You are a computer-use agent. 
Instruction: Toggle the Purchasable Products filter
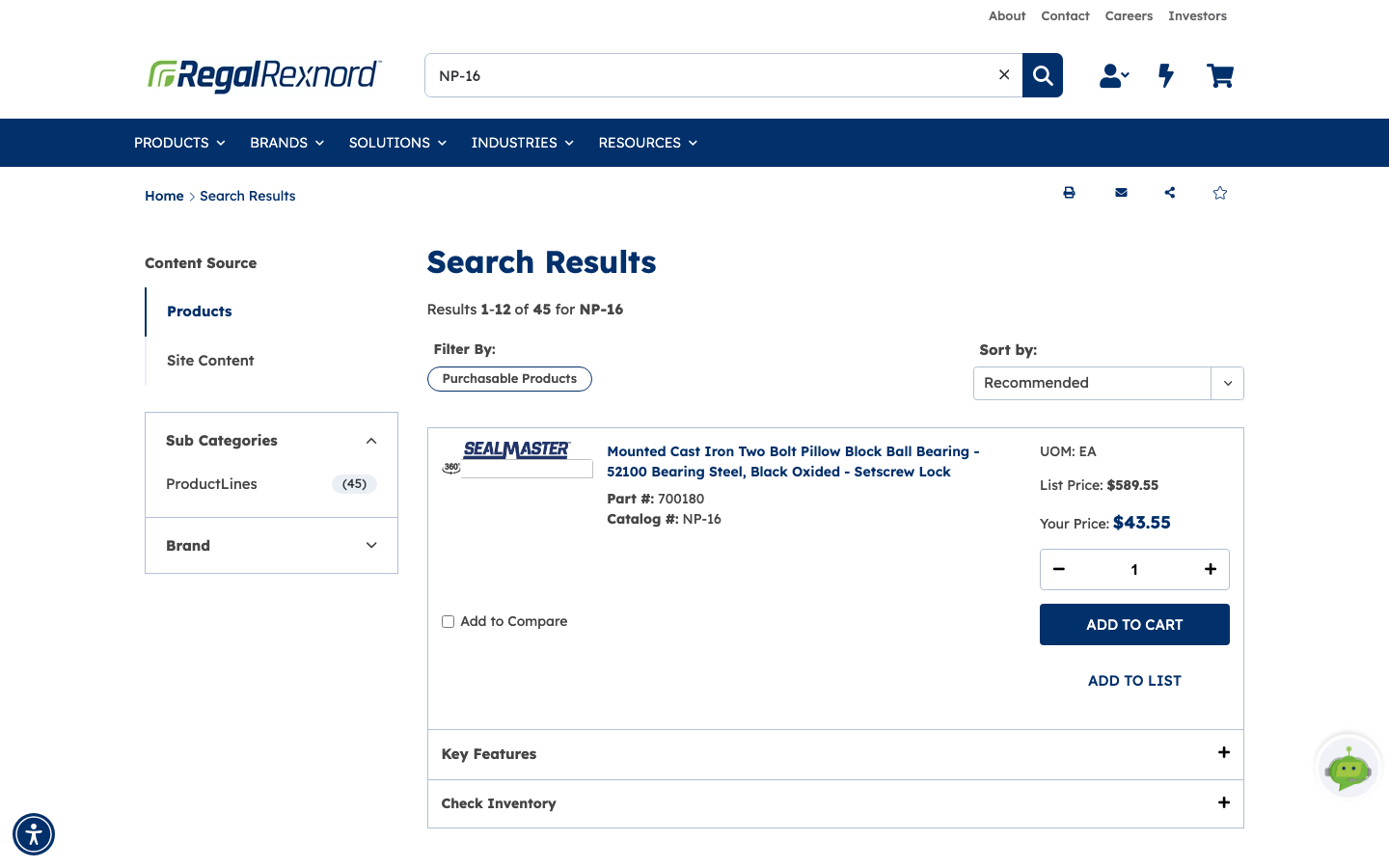(509, 379)
